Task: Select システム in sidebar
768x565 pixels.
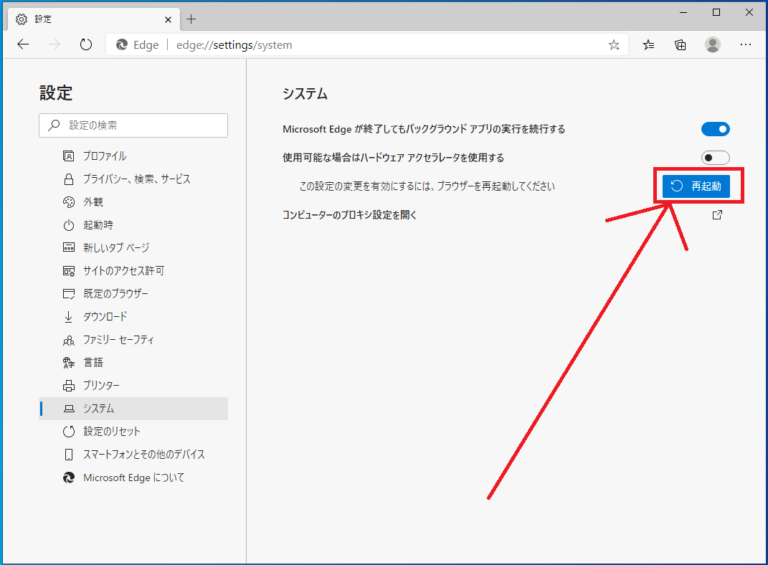Action: (133, 408)
